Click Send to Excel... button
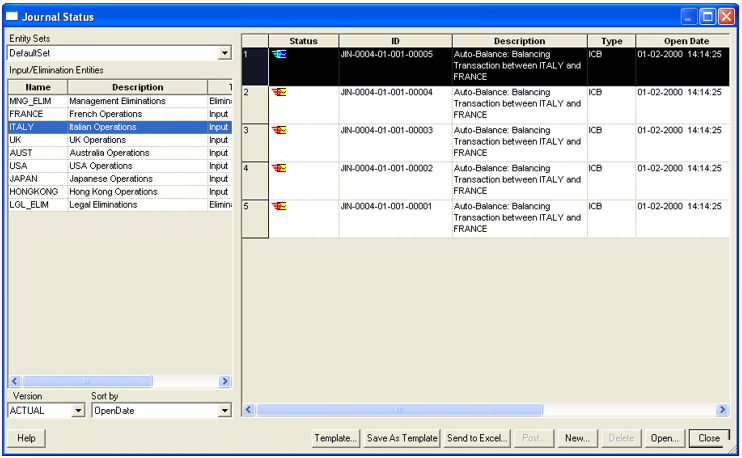Viewport: 742px width, 458px height. pyautogui.click(x=477, y=438)
